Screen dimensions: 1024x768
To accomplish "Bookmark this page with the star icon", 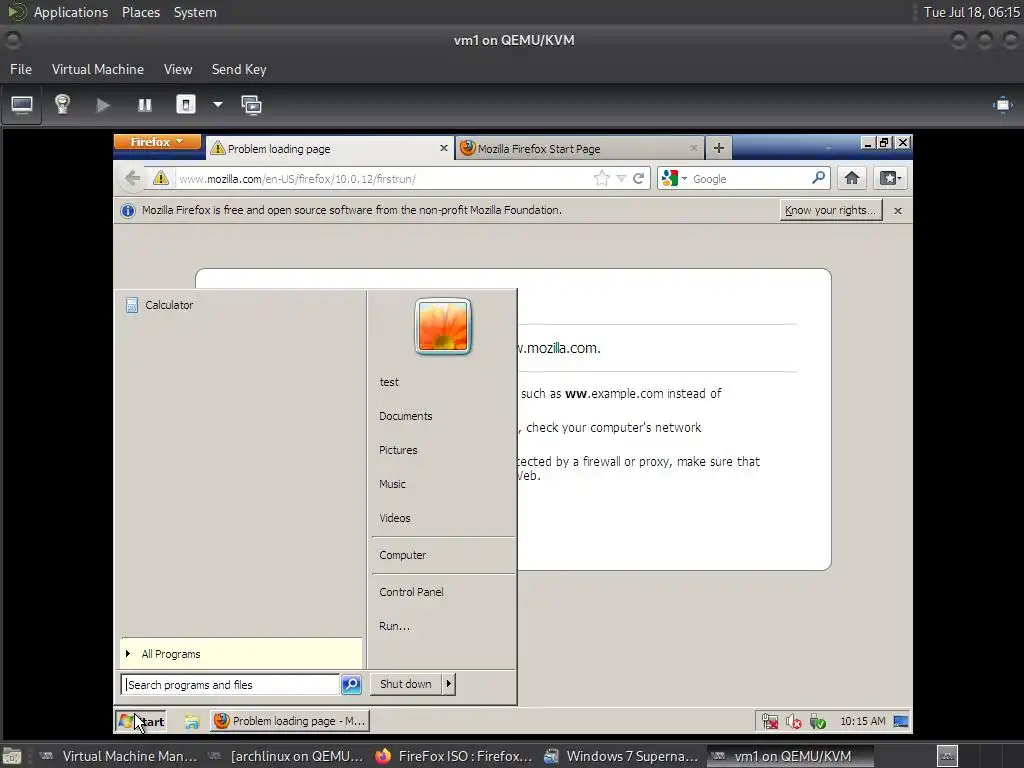I will point(601,178).
